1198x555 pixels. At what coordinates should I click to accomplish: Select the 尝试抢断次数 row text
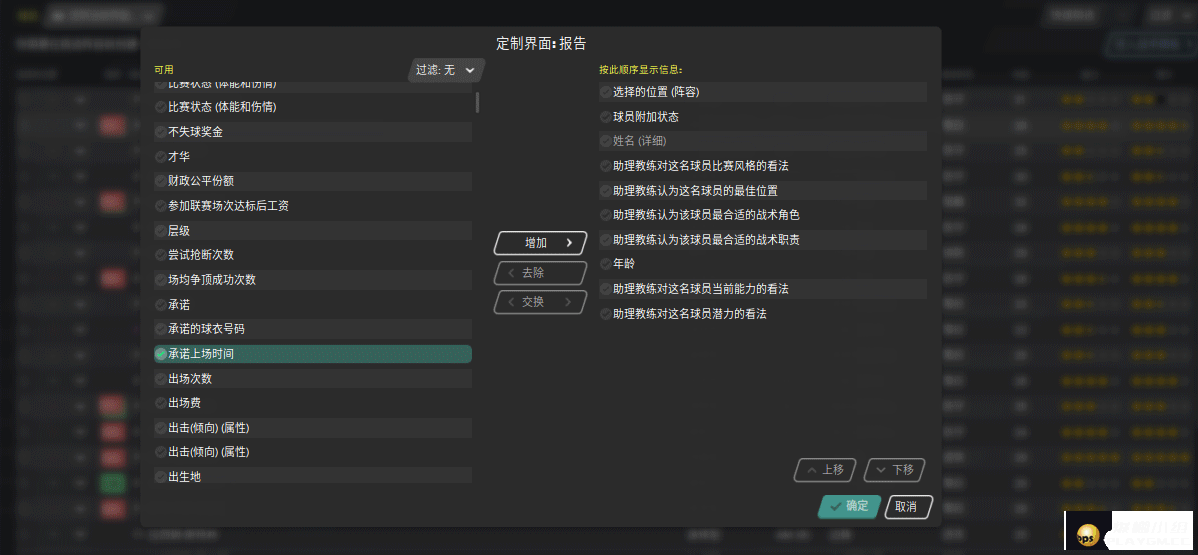point(201,255)
